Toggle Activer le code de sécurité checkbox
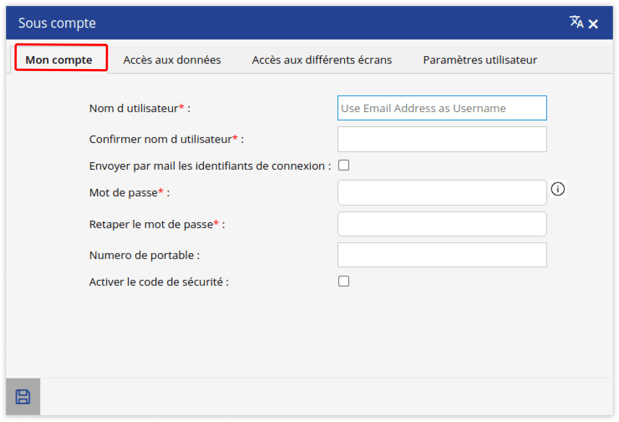Viewport: 619px width, 422px height. [x=343, y=281]
